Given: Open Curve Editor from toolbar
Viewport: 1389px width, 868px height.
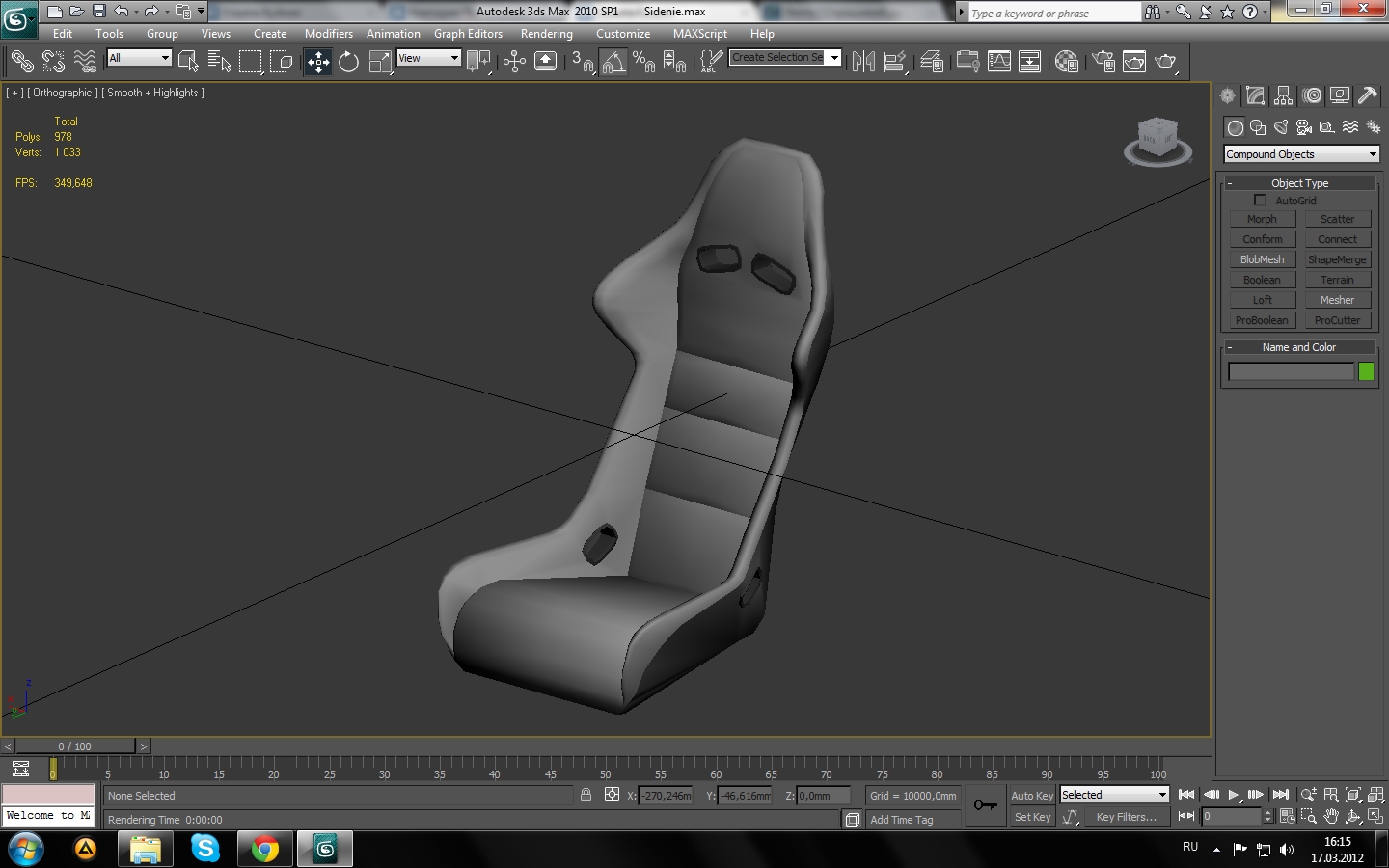Looking at the screenshot, I should tap(999, 63).
